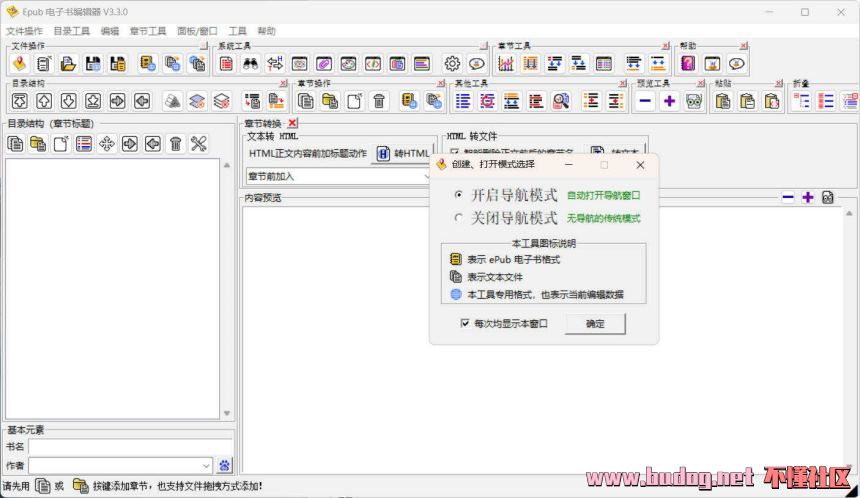860x498 pixels.
Task: Click the first clipboard icon in 粘贴 toolbar
Action: tap(723, 101)
